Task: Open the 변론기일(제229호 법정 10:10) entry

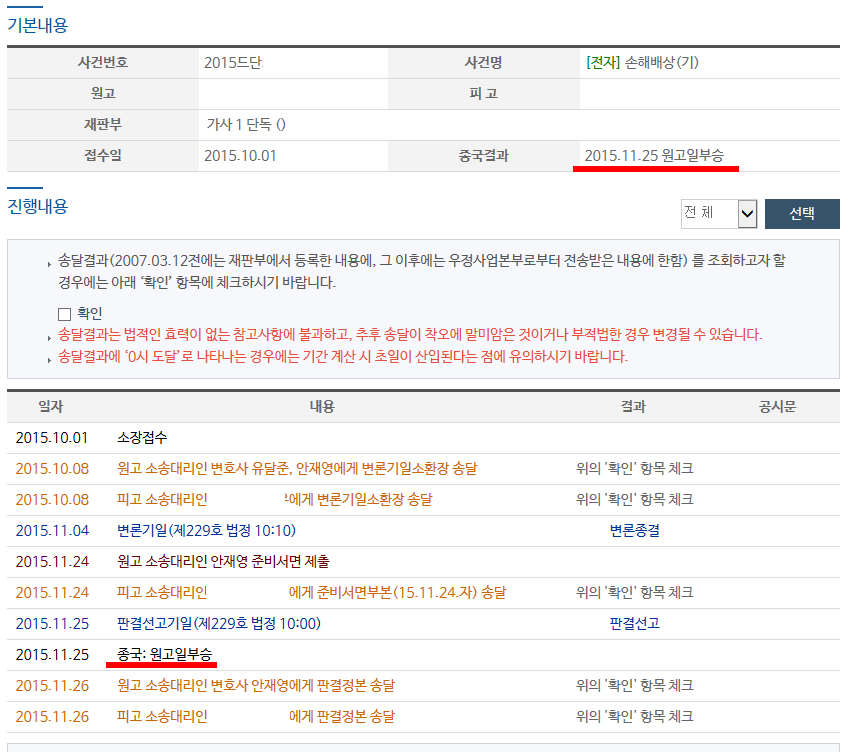Action: coord(206,531)
